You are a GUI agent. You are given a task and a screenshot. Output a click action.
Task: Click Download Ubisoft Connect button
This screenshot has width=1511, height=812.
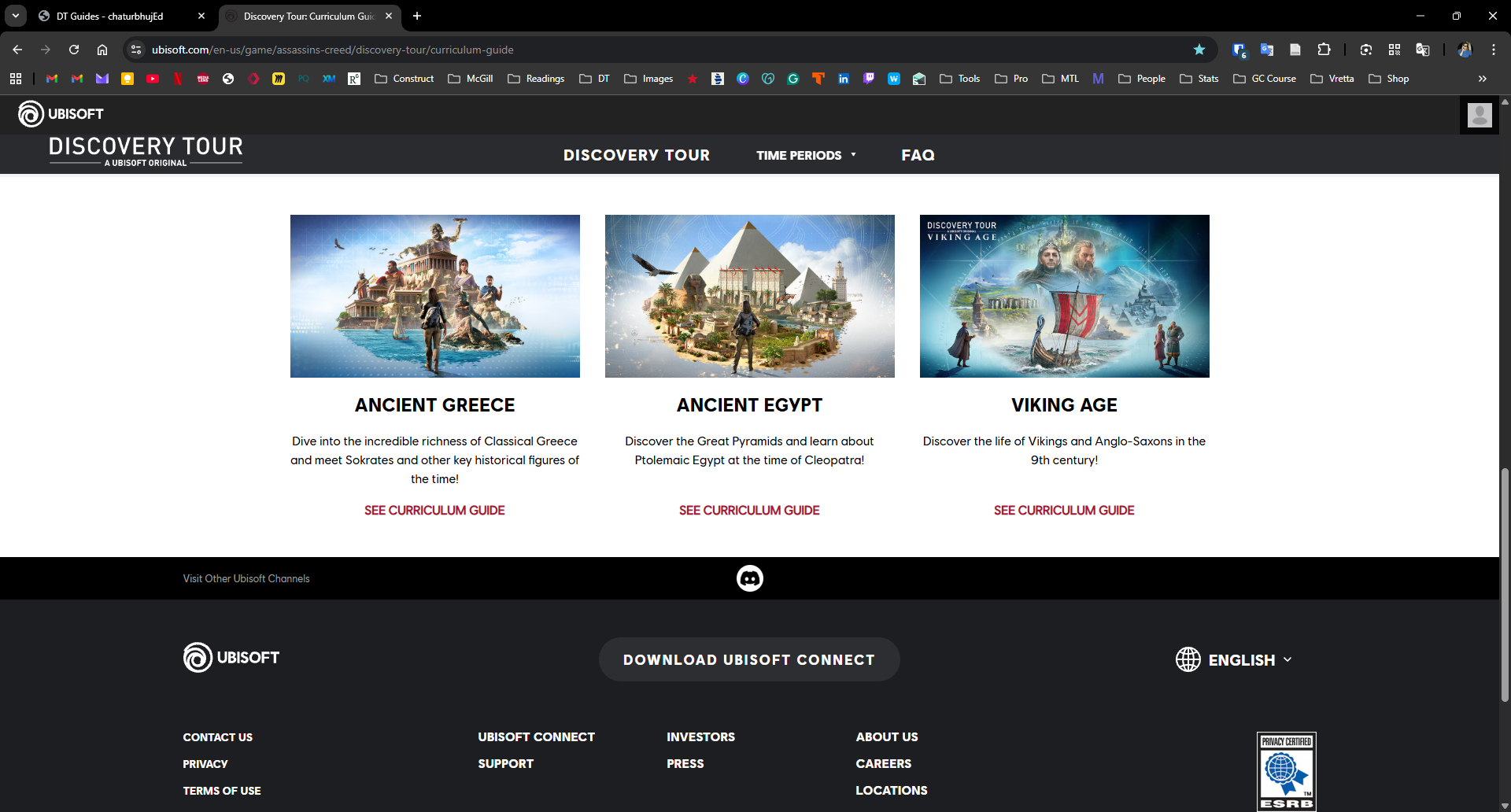(x=749, y=659)
